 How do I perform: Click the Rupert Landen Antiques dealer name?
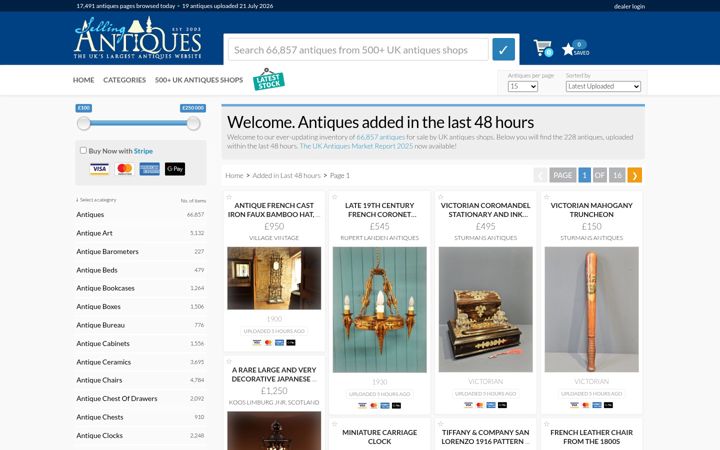pos(380,238)
